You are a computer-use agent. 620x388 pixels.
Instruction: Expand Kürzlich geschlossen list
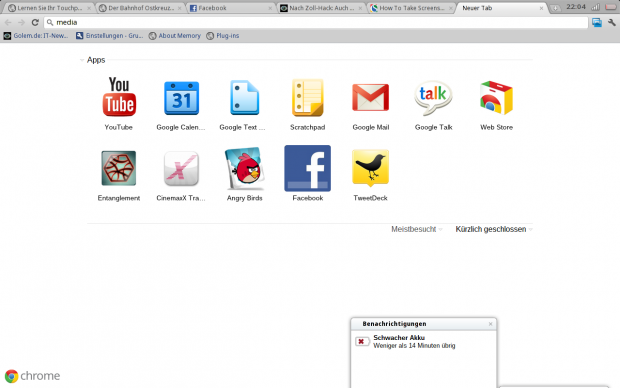[x=494, y=229]
